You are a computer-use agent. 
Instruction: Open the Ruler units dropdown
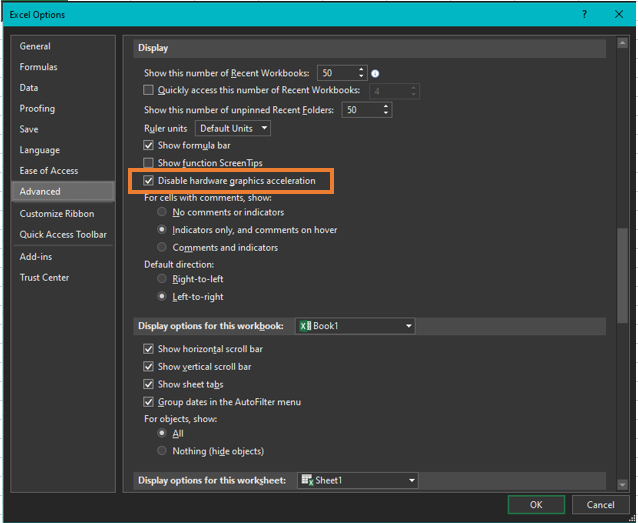pos(233,128)
